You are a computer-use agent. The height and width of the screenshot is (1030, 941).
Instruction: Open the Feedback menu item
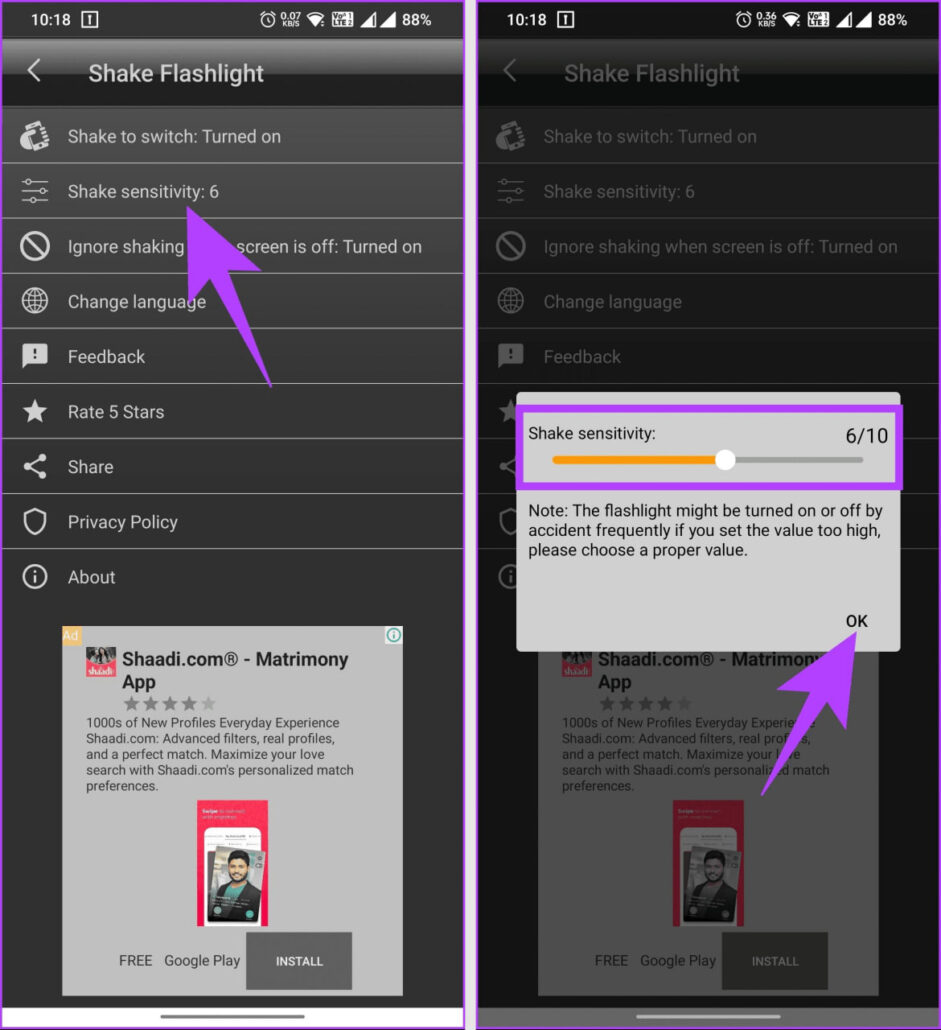tap(232, 357)
